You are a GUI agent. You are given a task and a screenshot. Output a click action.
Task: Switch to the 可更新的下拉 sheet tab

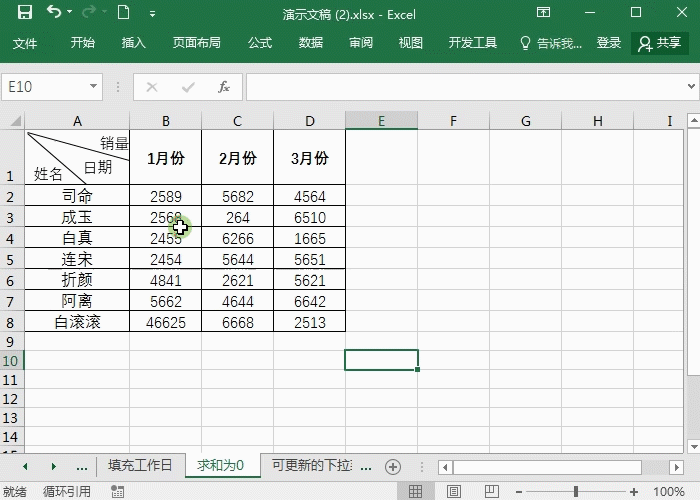pos(312,465)
